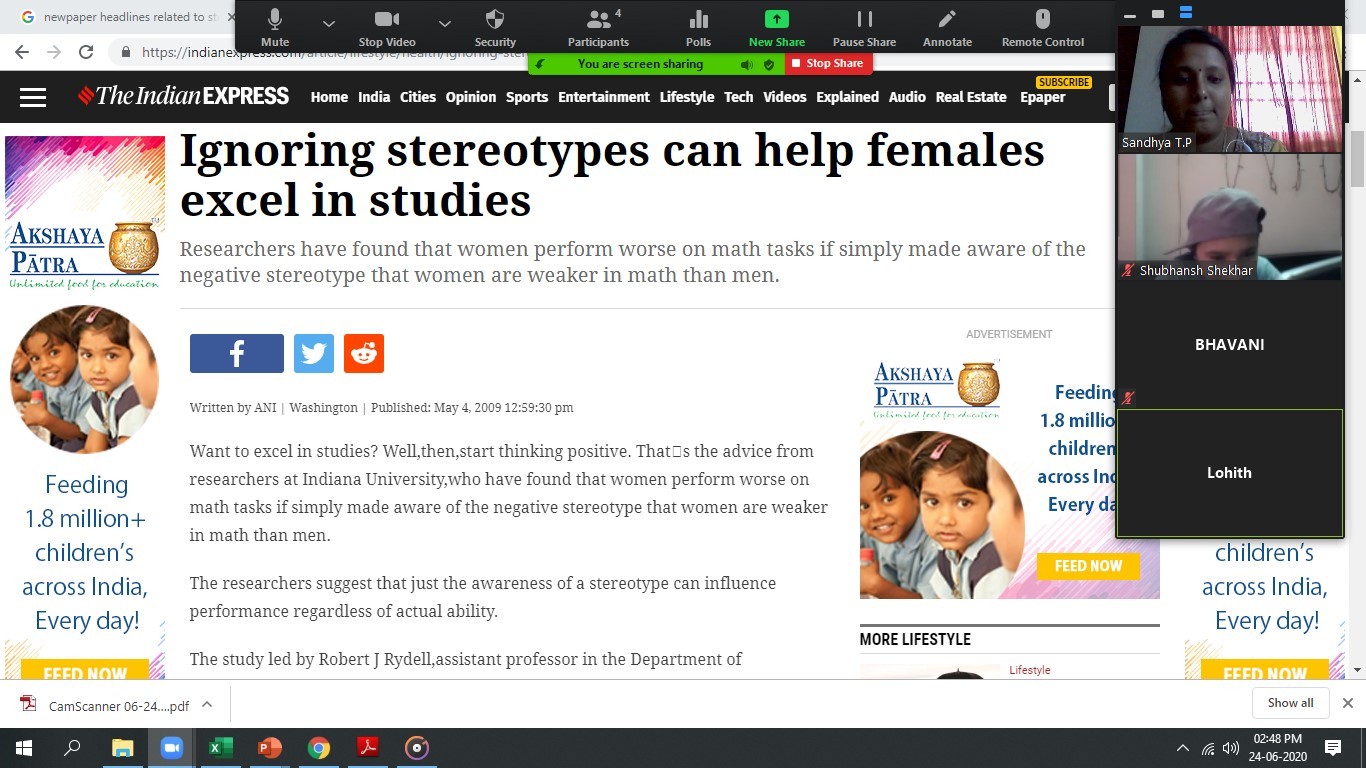Open CamScanner download options chevron
The image size is (1366, 768).
coord(207,704)
